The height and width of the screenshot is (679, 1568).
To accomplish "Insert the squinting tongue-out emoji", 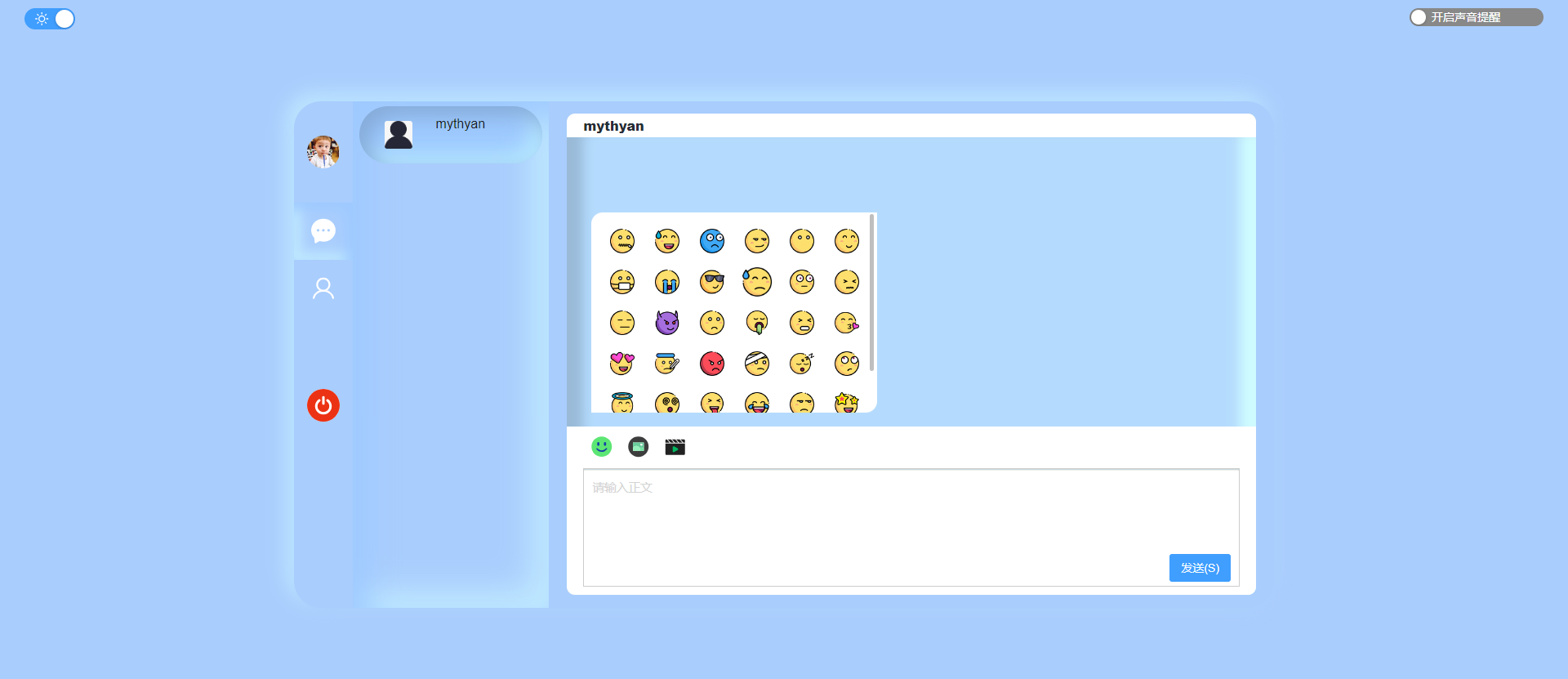I will point(712,402).
